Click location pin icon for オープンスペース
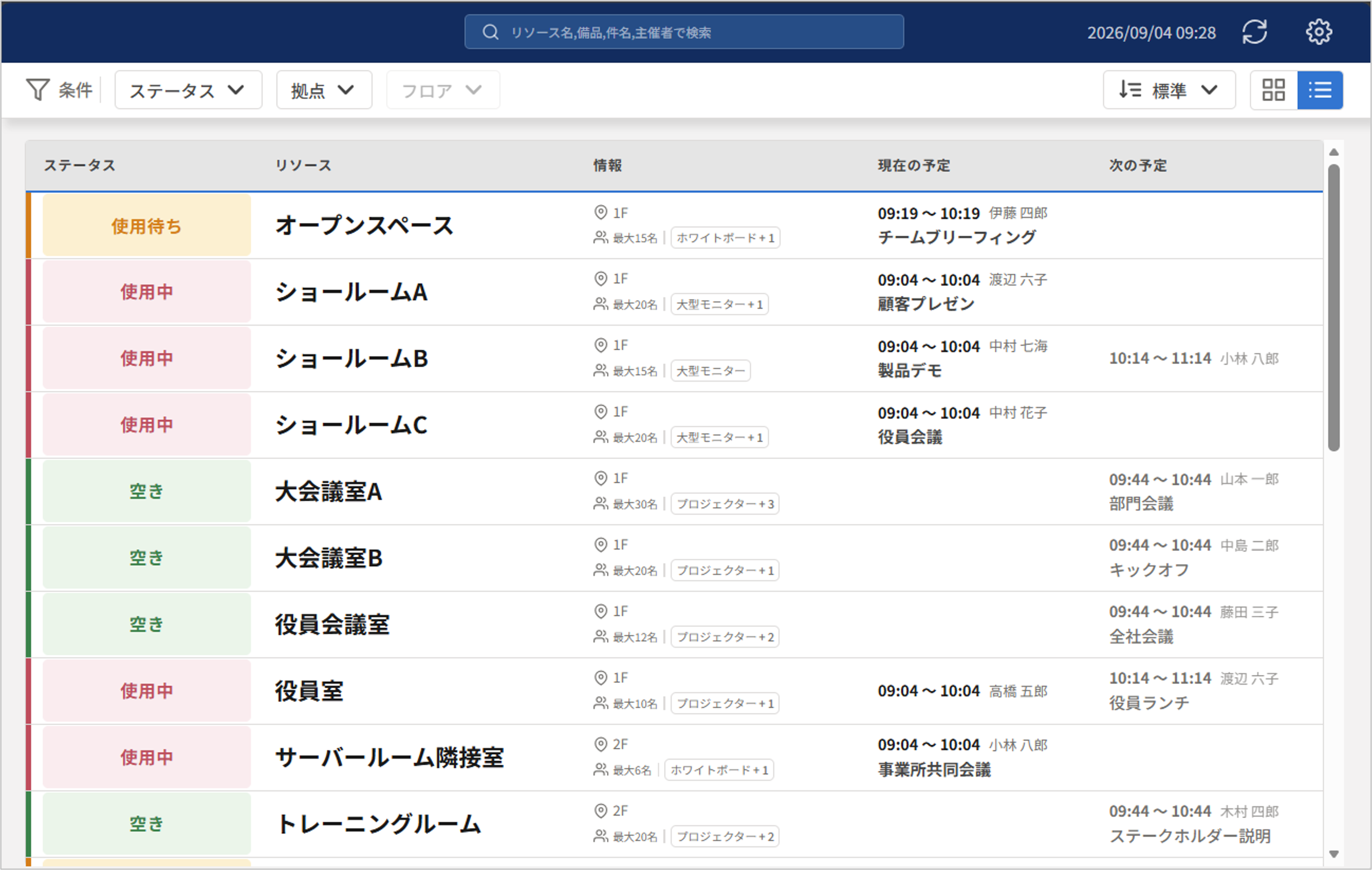Viewport: 1372px width, 870px height. click(601, 212)
